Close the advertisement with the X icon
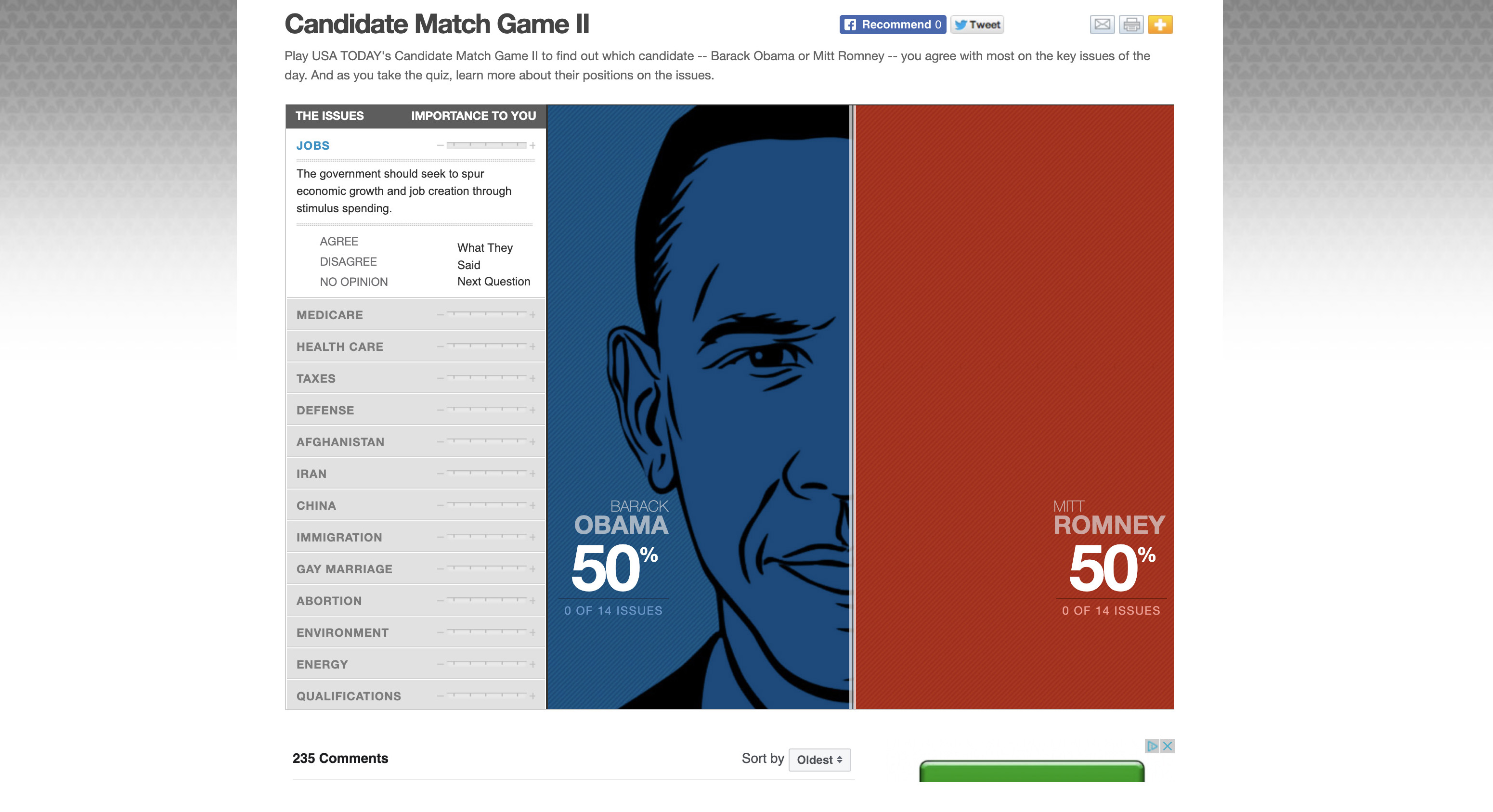1493x812 pixels. [1168, 746]
